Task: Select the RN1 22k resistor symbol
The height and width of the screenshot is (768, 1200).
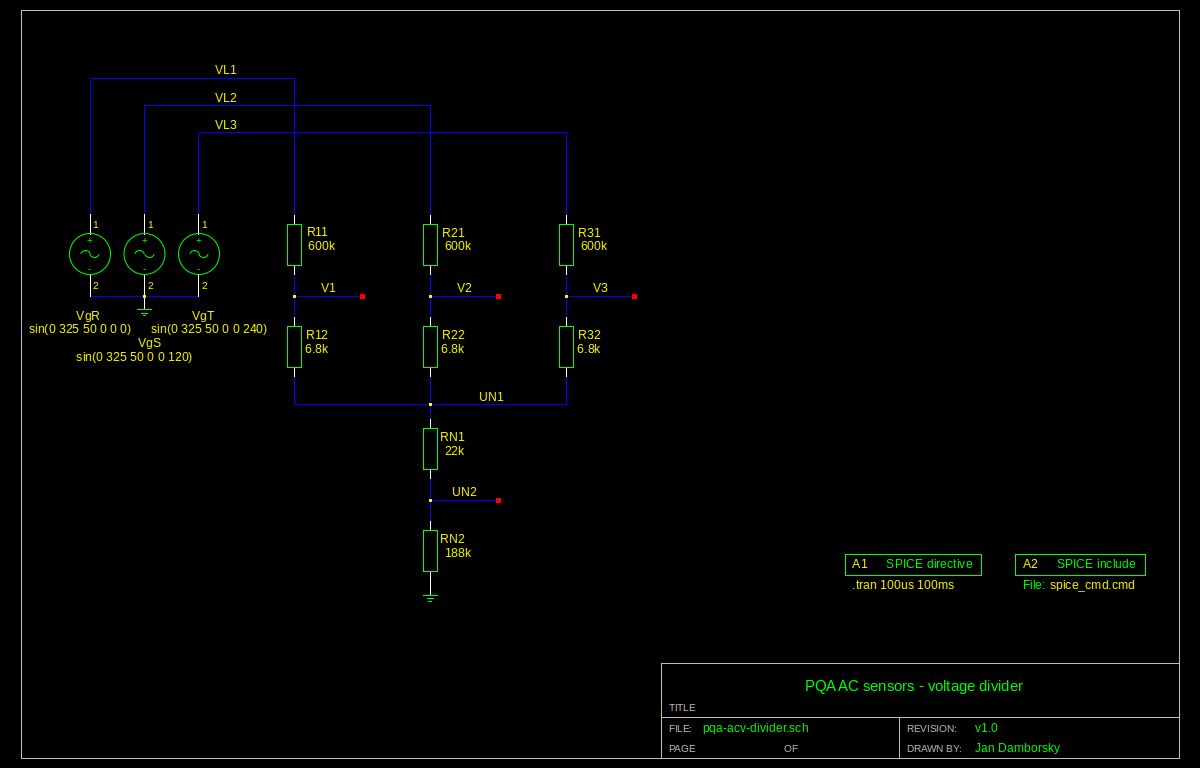Action: [x=430, y=449]
